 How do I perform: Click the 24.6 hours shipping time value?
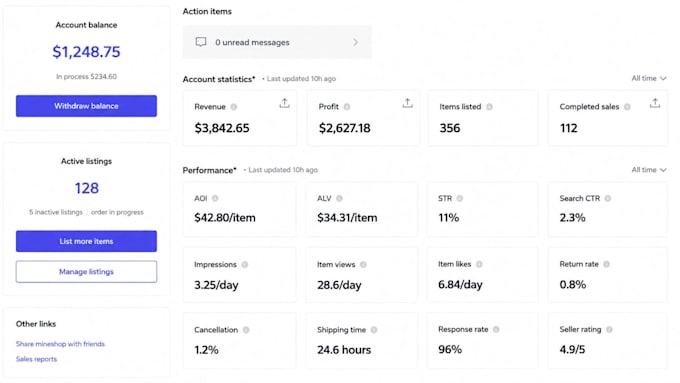344,350
